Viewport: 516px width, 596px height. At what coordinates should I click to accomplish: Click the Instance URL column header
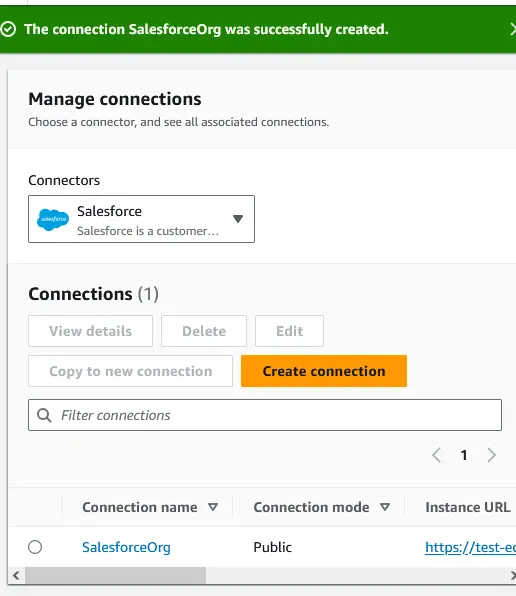click(468, 507)
